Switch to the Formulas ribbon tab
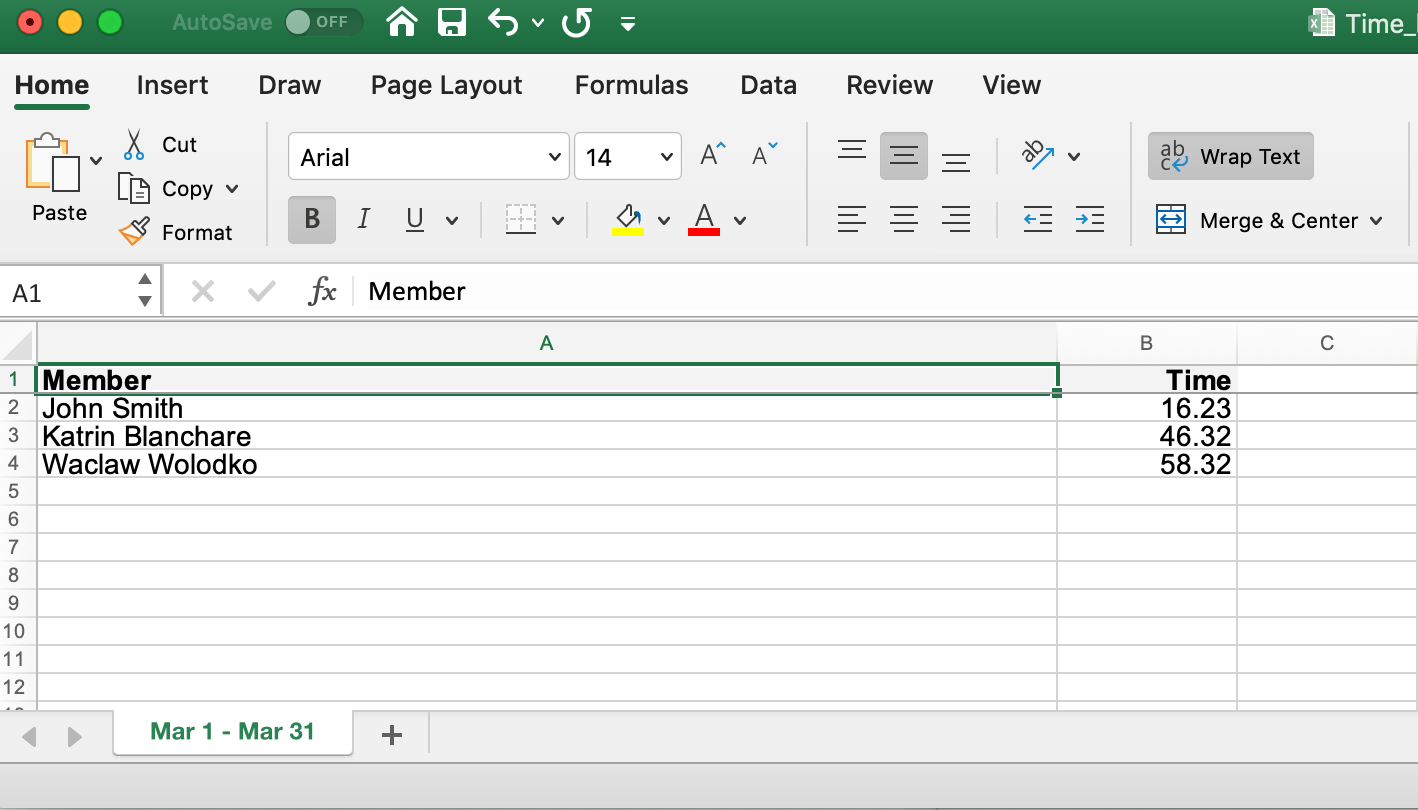 (631, 86)
